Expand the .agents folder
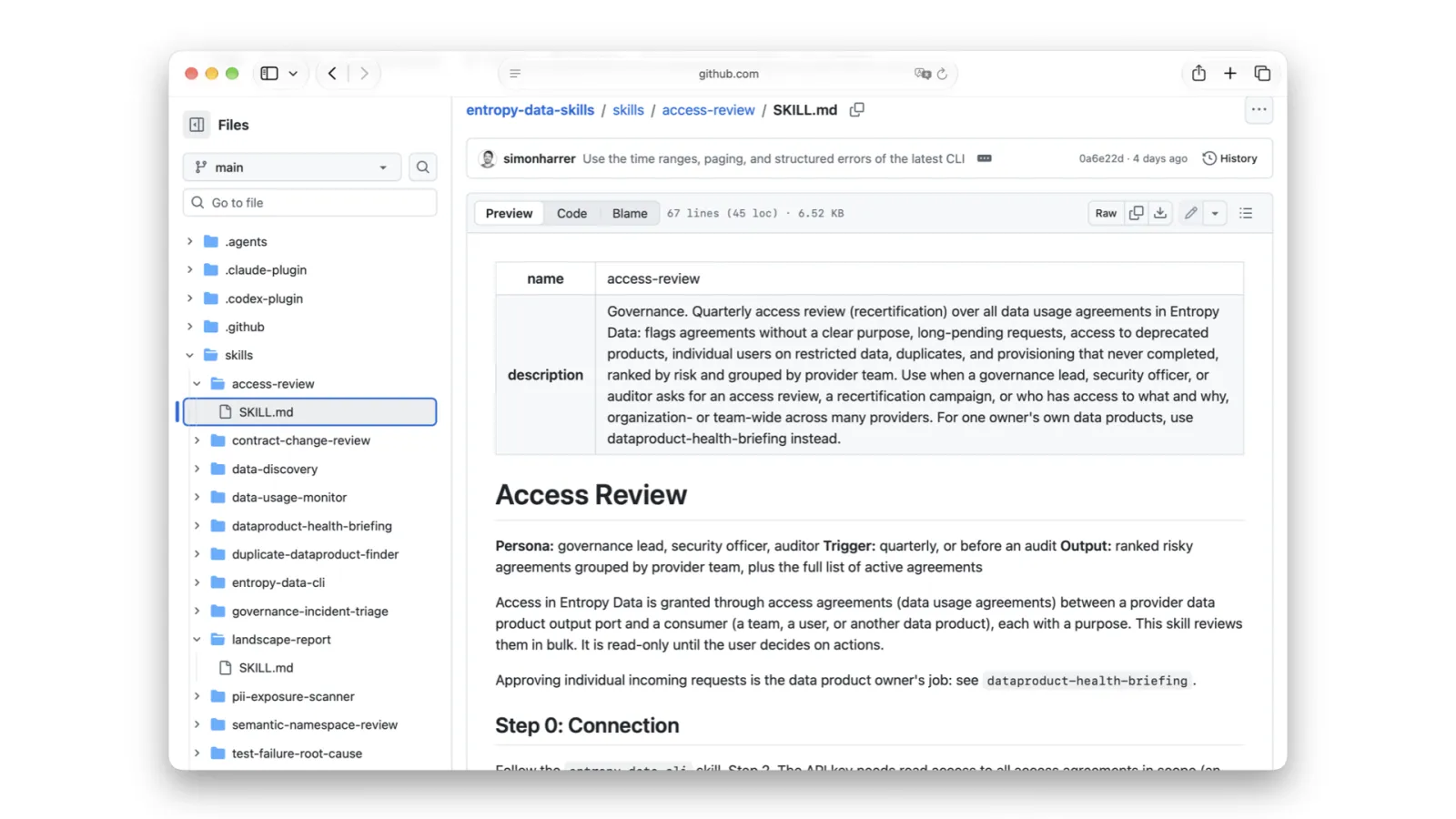The height and width of the screenshot is (819, 1456). click(189, 241)
